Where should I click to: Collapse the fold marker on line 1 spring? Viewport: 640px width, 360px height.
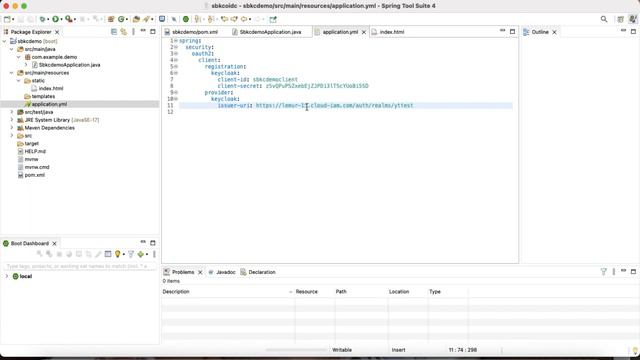pyautogui.click(x=176, y=41)
